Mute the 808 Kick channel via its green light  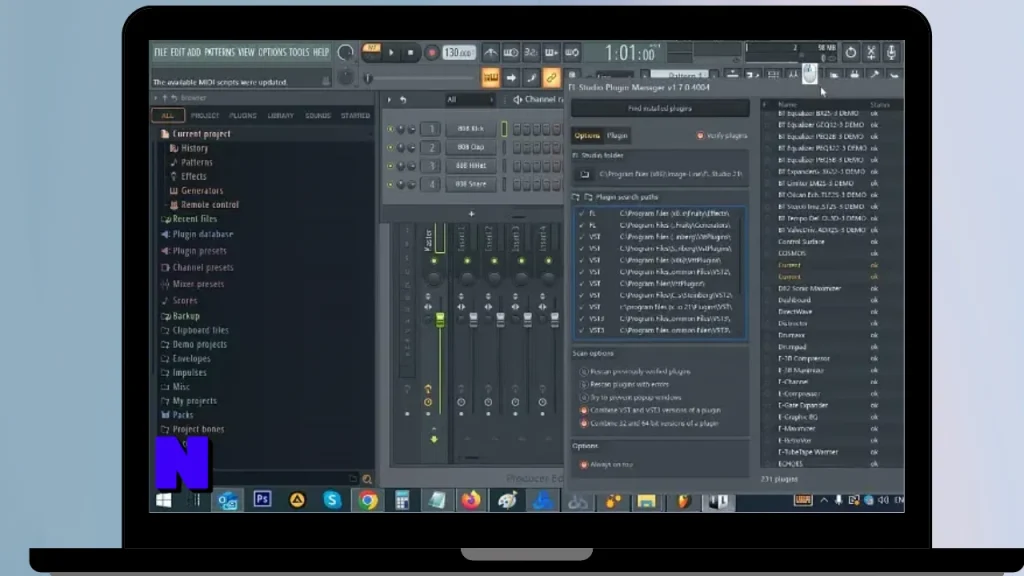[391, 129]
